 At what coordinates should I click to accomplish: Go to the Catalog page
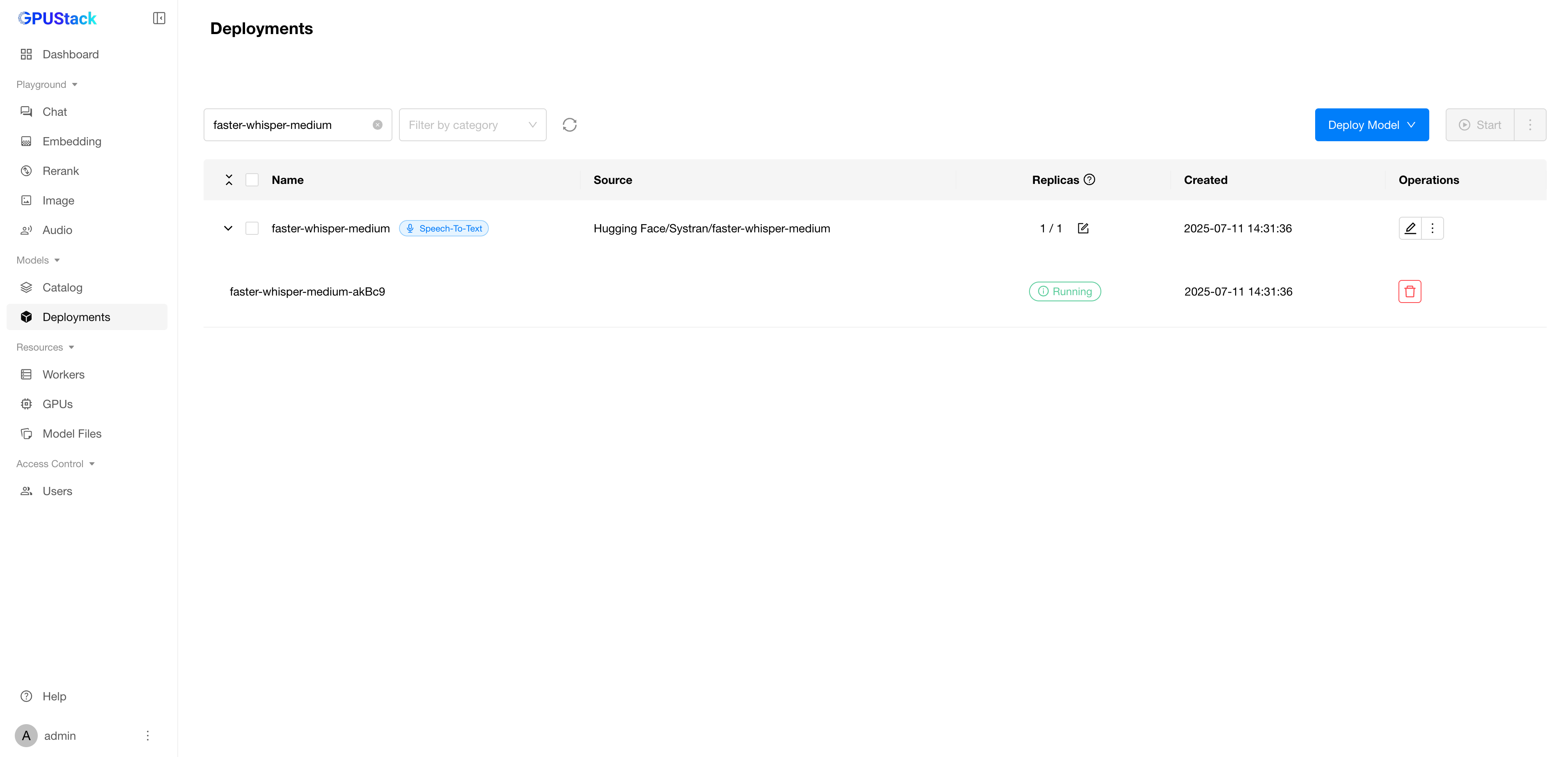pos(62,287)
